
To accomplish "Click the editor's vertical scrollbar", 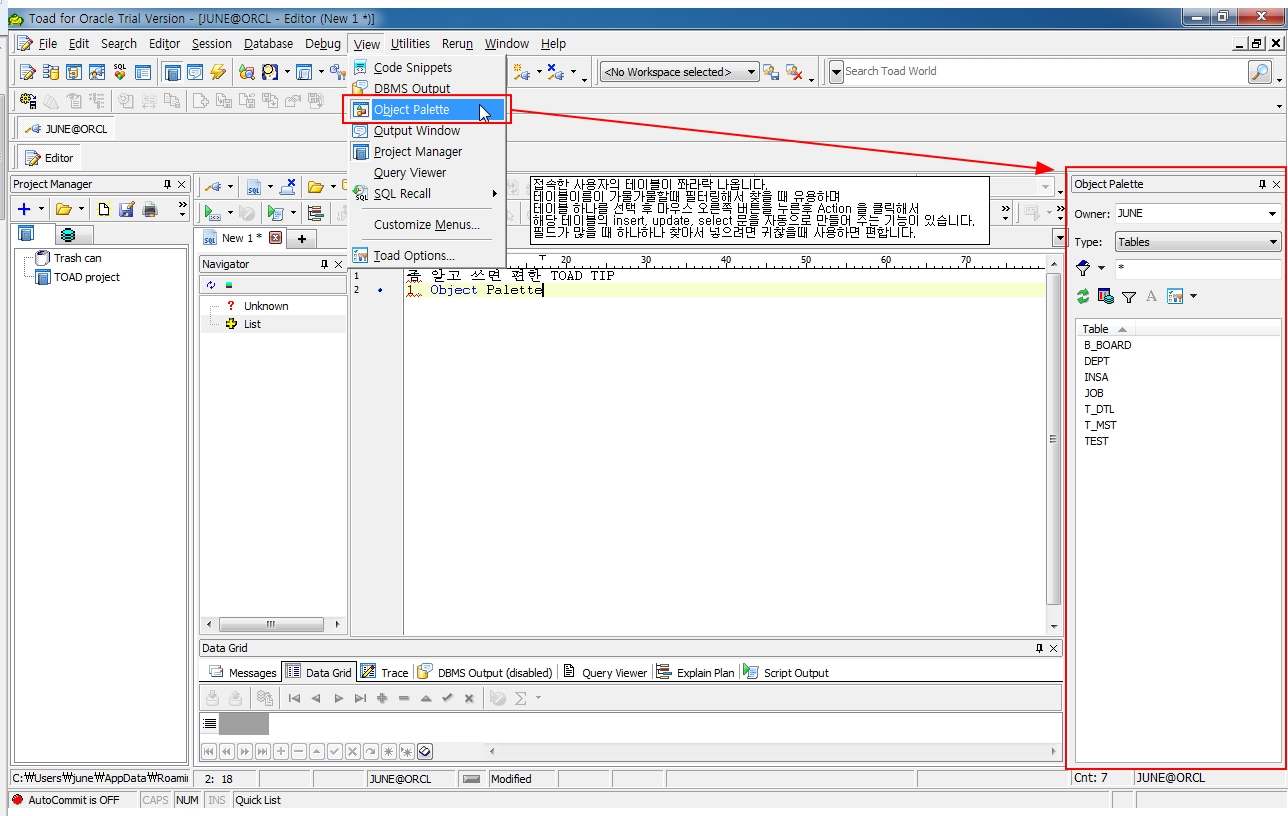I will 1052,440.
